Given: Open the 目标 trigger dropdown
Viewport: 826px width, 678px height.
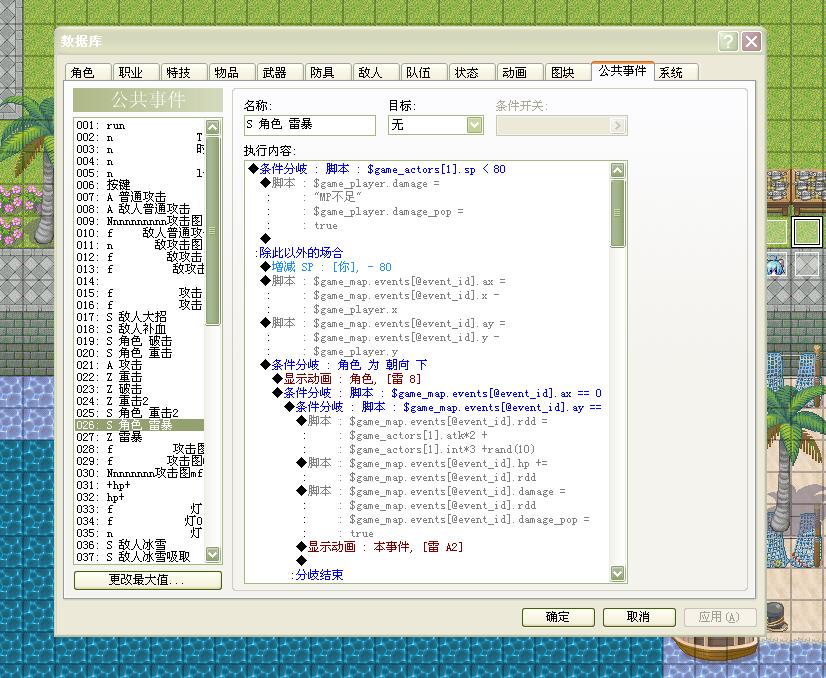Looking at the screenshot, I should pos(474,125).
